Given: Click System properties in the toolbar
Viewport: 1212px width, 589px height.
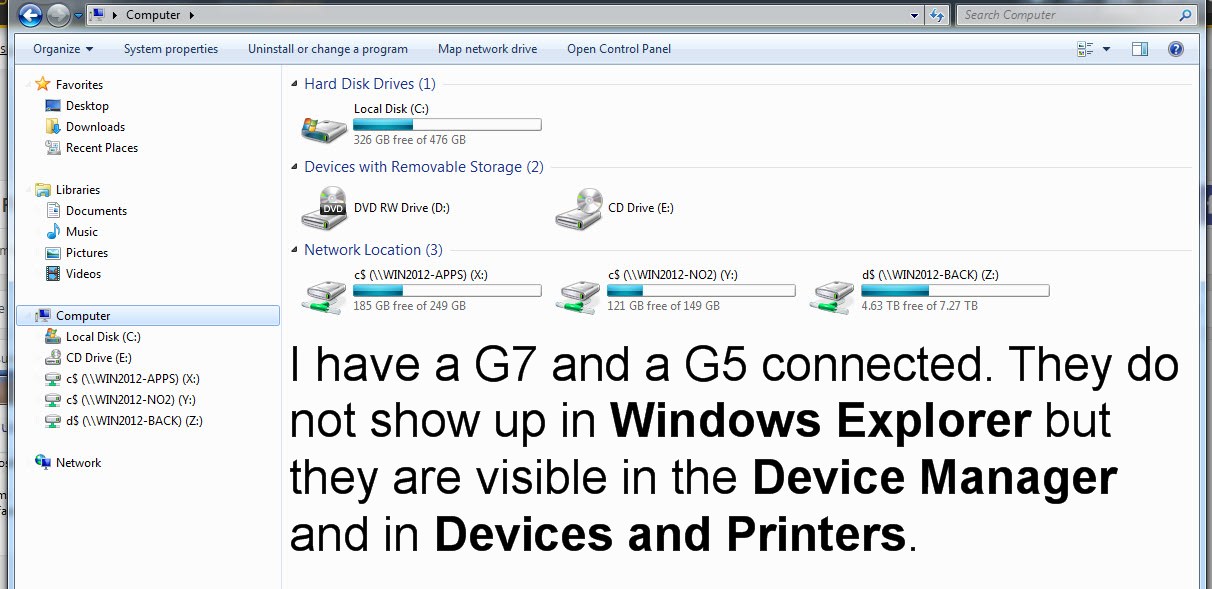Looking at the screenshot, I should pos(171,49).
